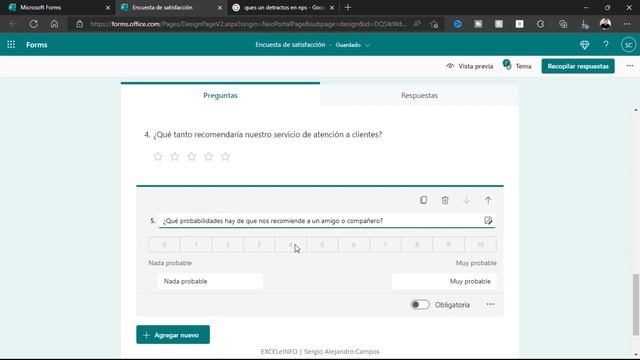Open help with the question mark icon
Screen dimensions: 640x360
pyautogui.click(x=606, y=44)
